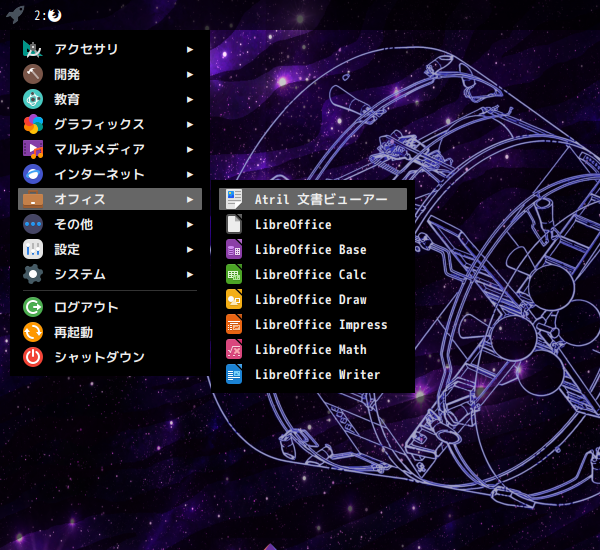
Task: Click the LibreOffice start center icon
Action: point(234,224)
